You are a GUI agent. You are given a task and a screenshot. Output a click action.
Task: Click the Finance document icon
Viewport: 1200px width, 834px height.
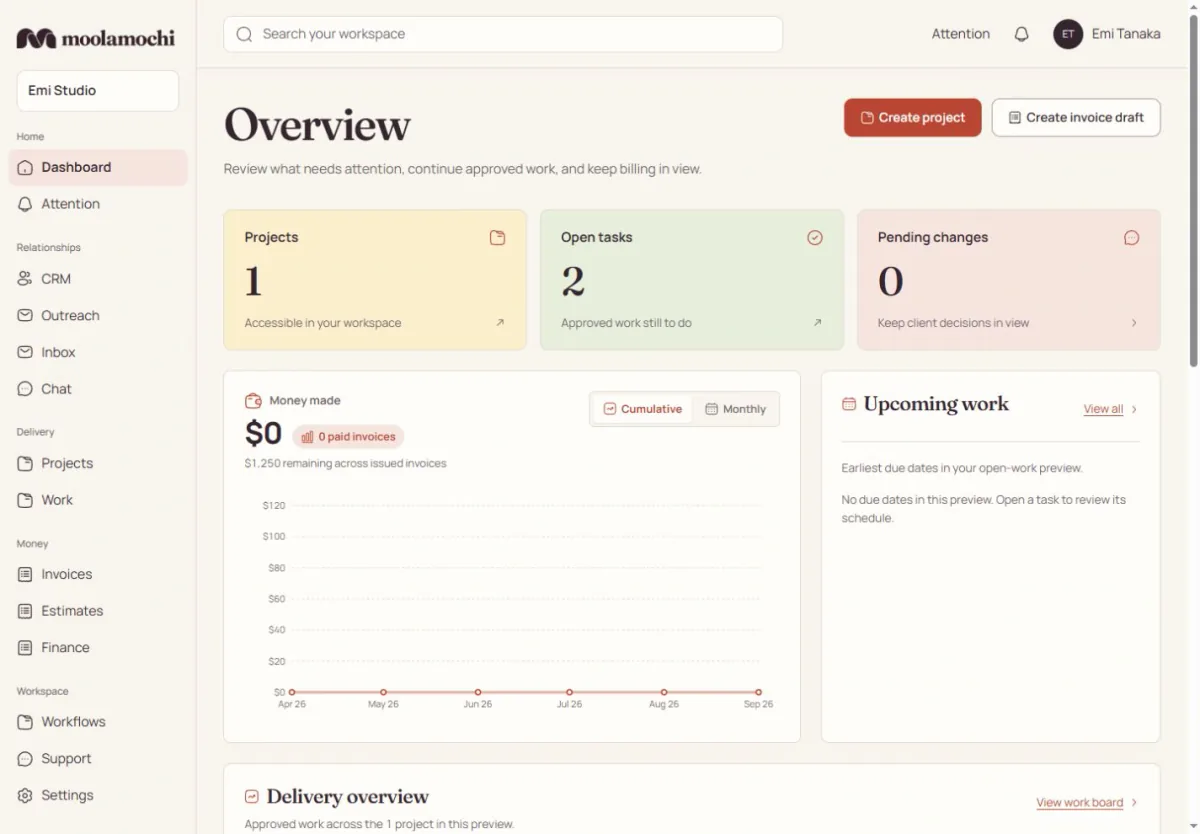(x=25, y=648)
